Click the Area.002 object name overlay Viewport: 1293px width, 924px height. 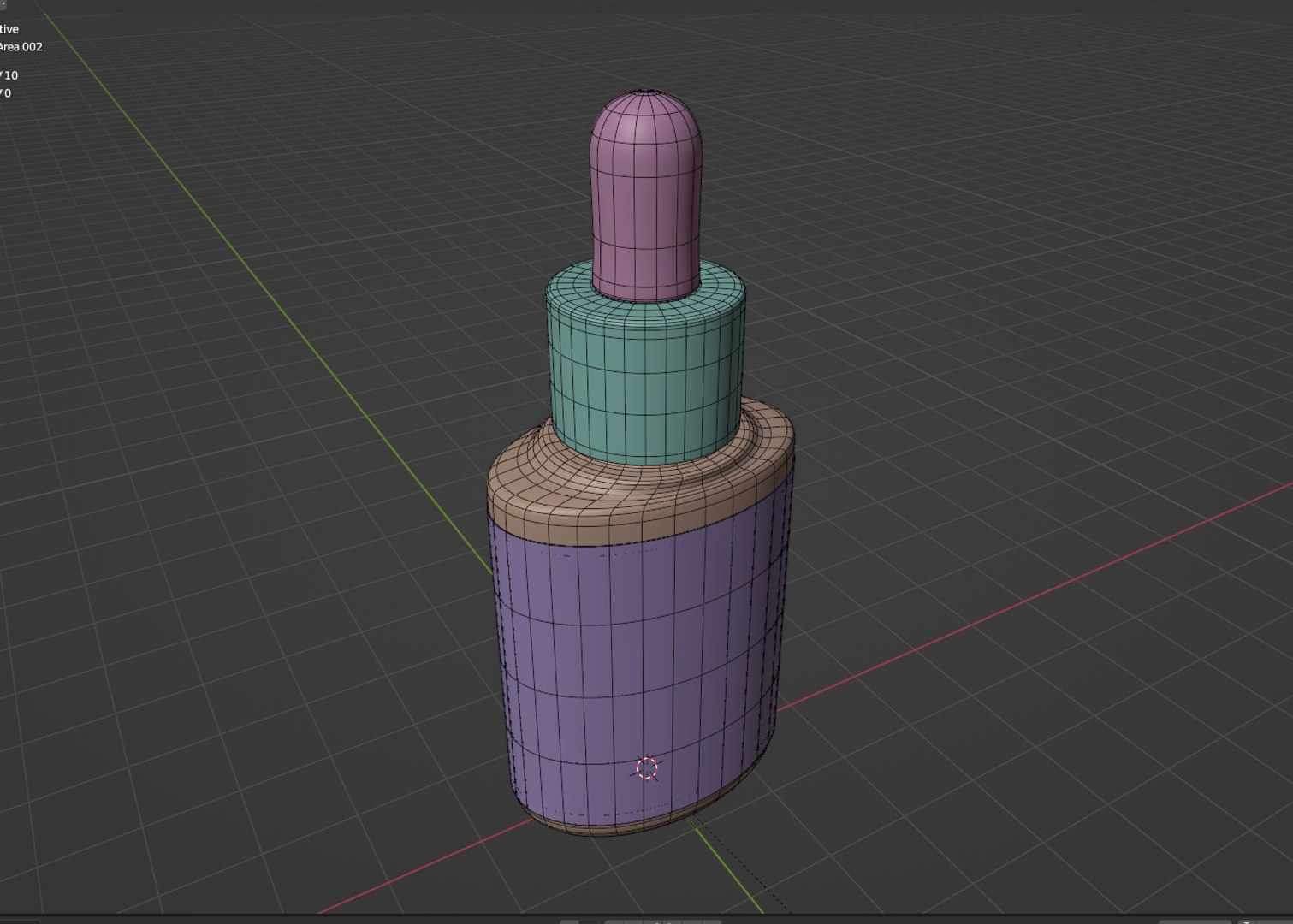[21, 47]
